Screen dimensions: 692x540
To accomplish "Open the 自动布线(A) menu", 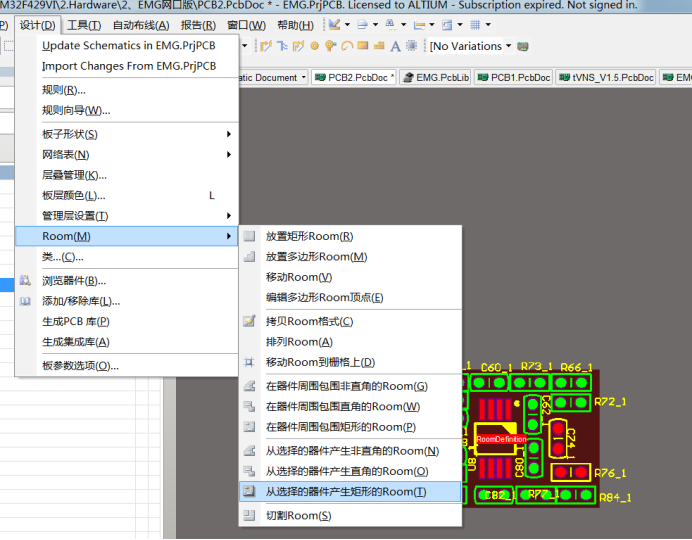I will [x=141, y=25].
